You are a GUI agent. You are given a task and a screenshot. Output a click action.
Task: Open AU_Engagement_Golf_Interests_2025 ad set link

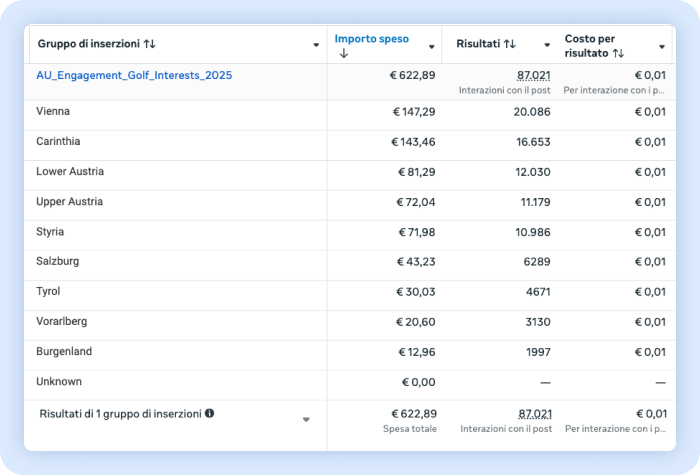134,76
